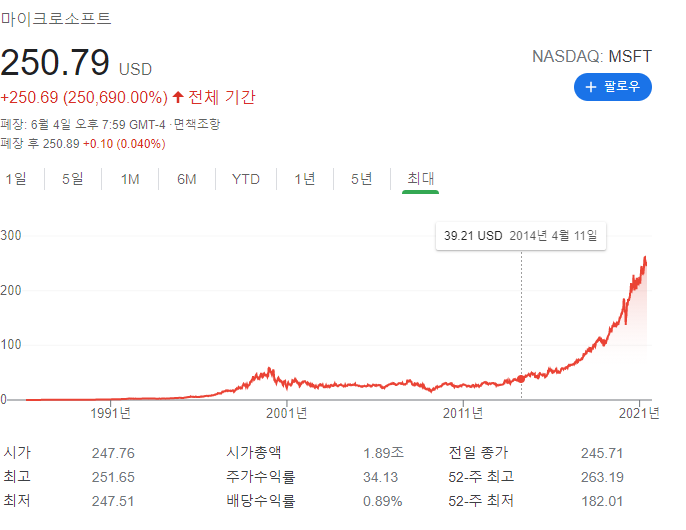Choose the 1년 range tab

pos(304,179)
